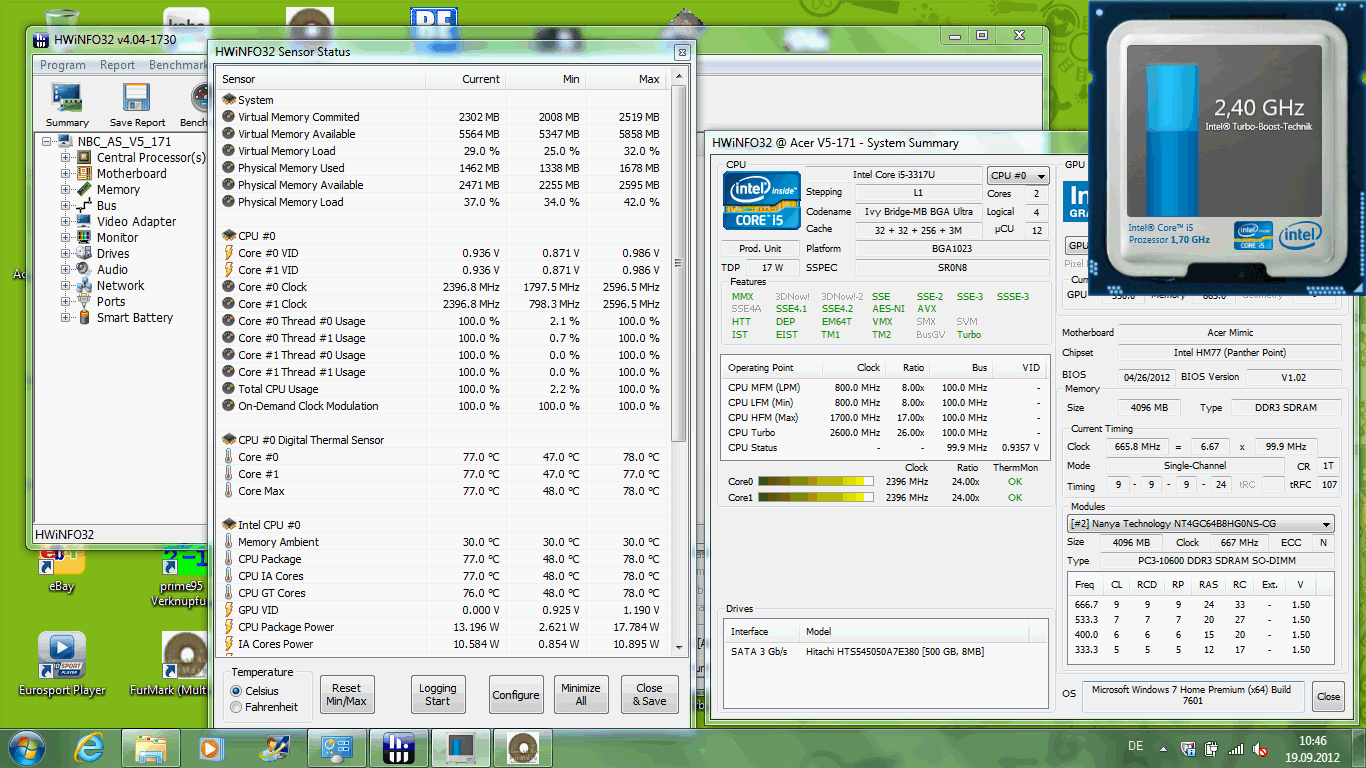
Task: Click the sensor list scroll up arrow
Action: 679,78
